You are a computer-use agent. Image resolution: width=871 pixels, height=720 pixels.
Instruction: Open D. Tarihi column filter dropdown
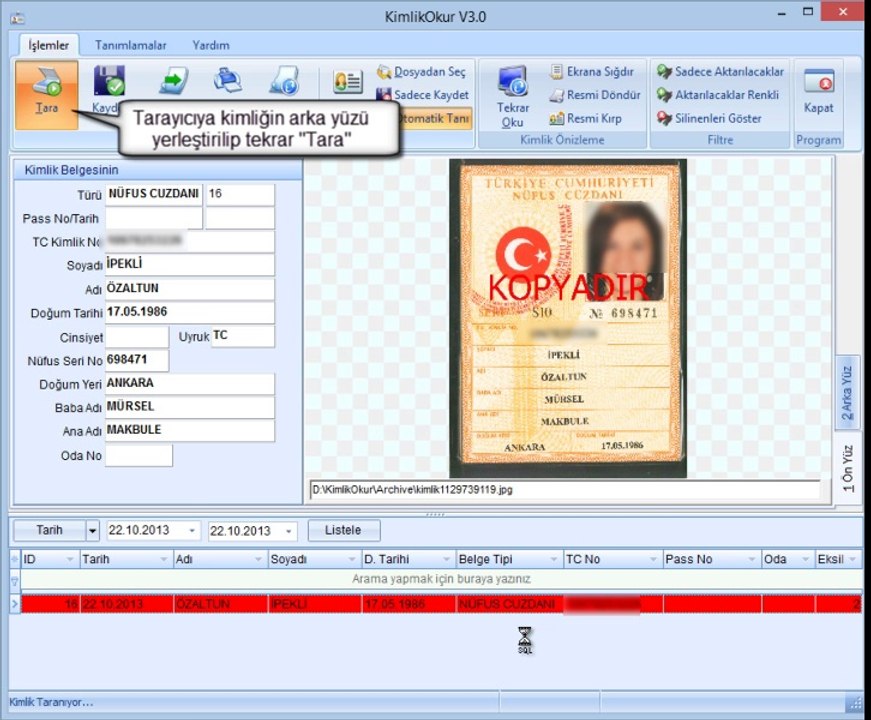tap(447, 559)
